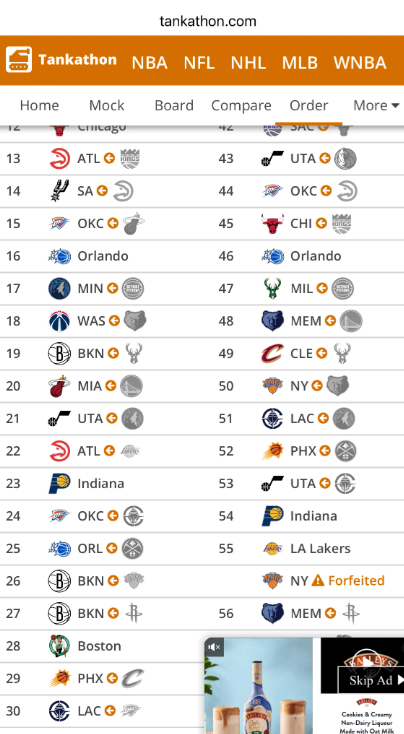Expand the More menu
The width and height of the screenshot is (404, 734).
click(x=376, y=105)
